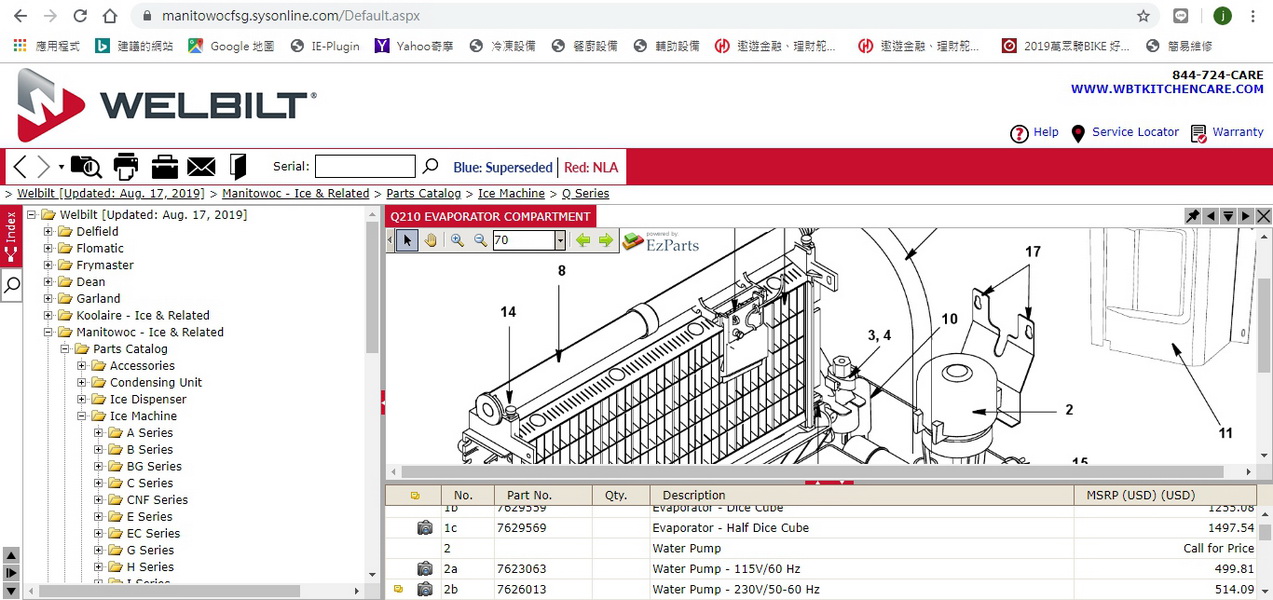Bookmark page with Chrome star icon
Screen dimensions: 1273x600
(x=1143, y=16)
